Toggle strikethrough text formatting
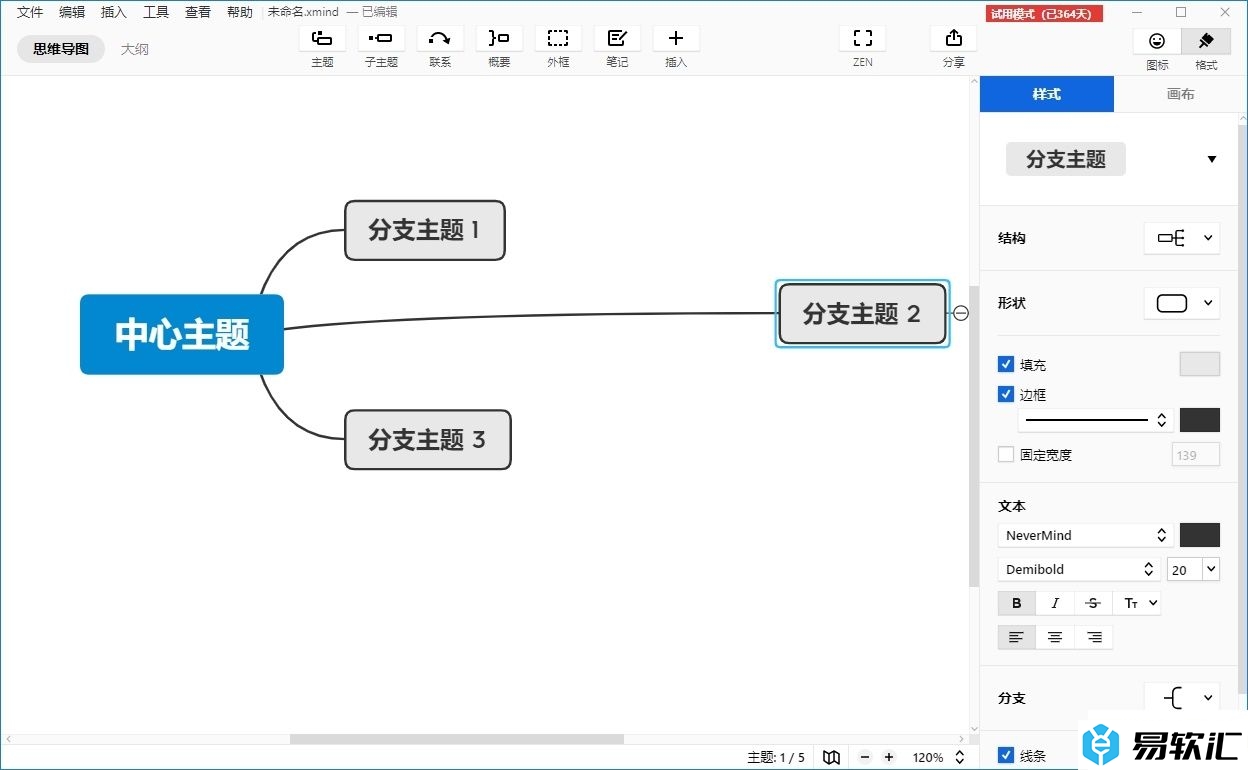Screen dimensions: 1248x770 pos(1093,603)
